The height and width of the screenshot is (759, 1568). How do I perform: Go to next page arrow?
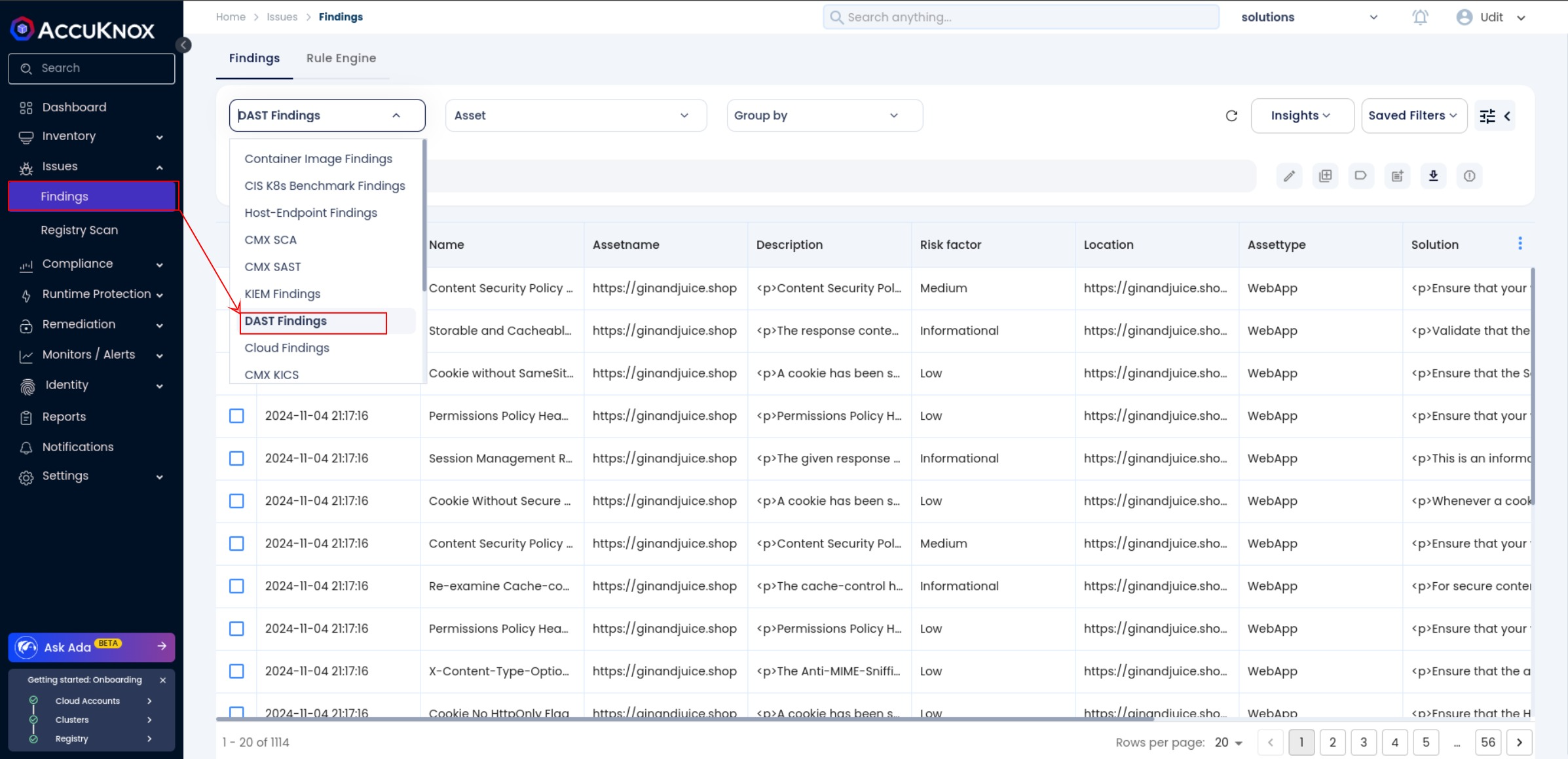tap(1520, 742)
